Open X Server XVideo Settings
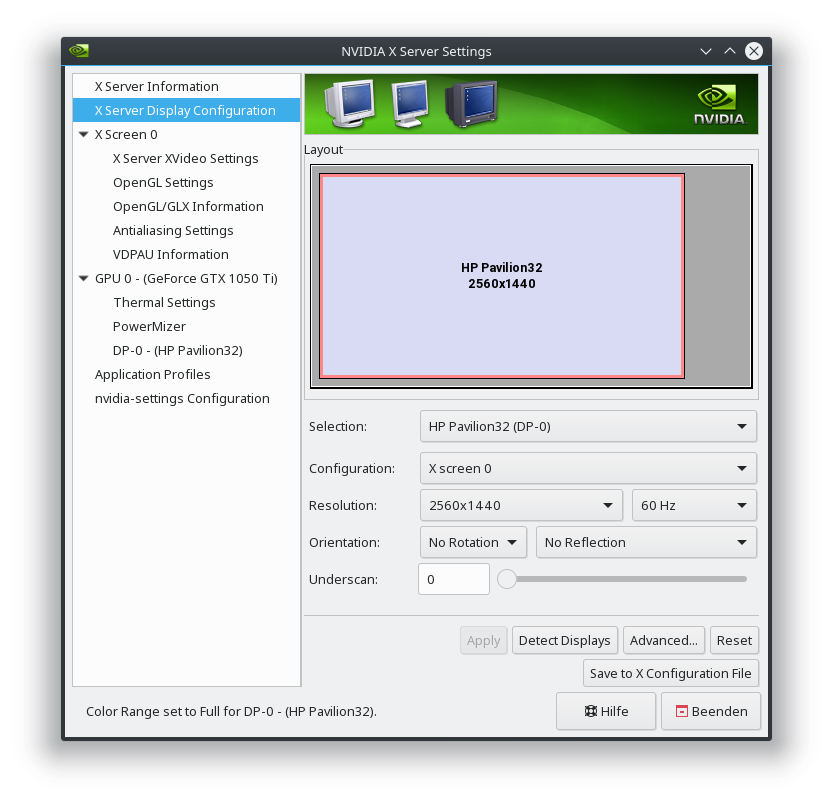Image resolution: width=833 pixels, height=802 pixels. 186,158
